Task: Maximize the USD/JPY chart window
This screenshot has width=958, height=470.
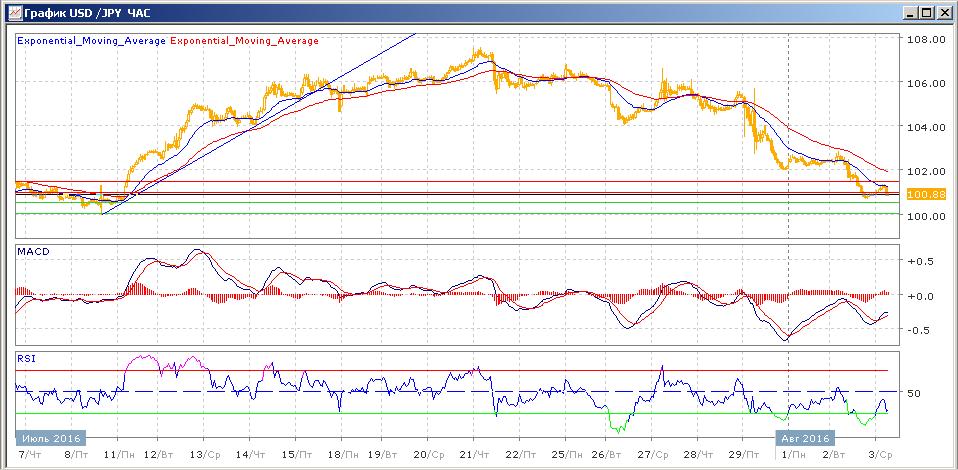Action: 926,12
